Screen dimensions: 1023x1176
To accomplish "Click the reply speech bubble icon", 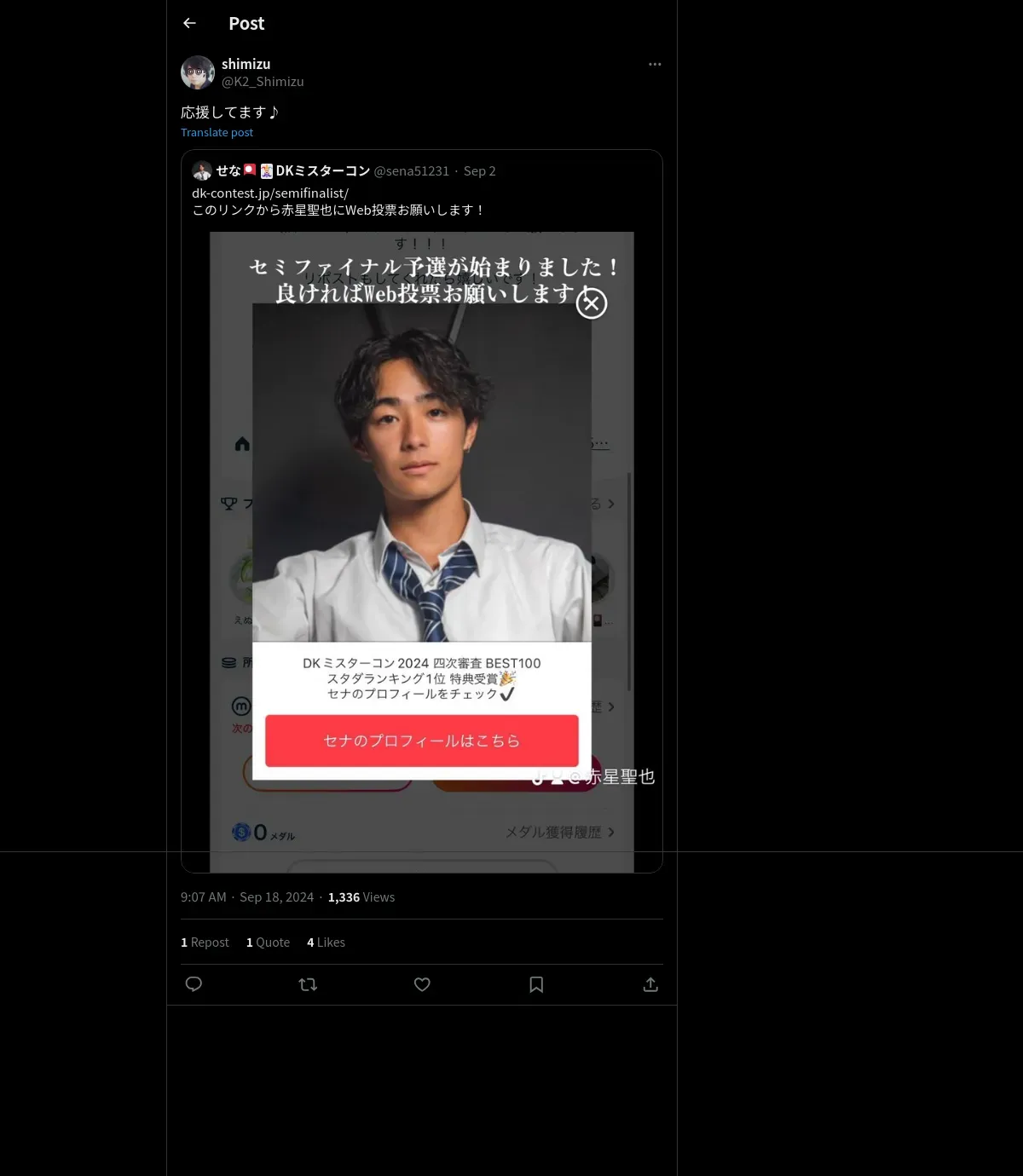I will (x=194, y=984).
